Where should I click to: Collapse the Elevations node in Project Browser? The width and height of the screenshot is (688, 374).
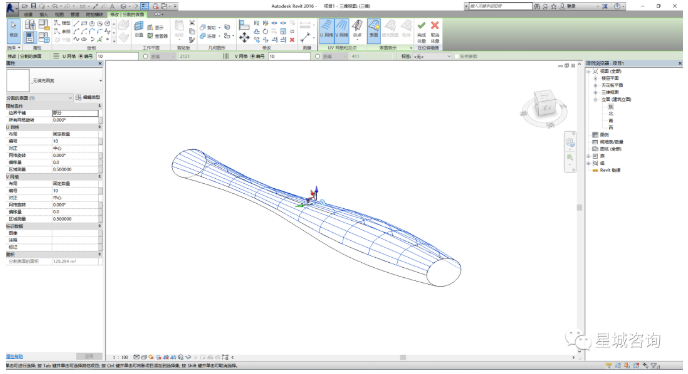[595, 100]
